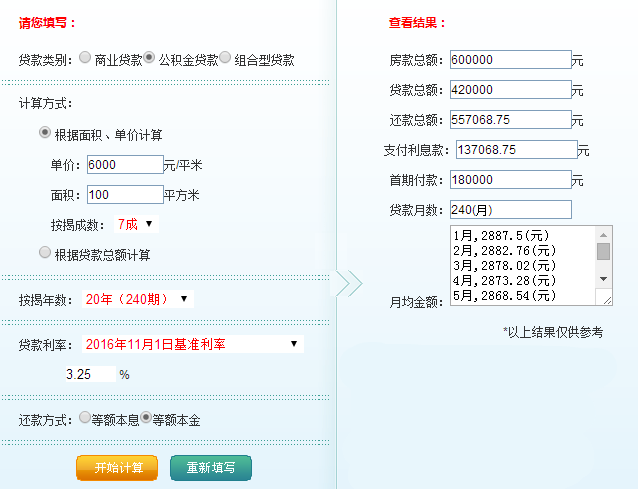
Task: Click the row 2月,2882.76(元)
Action: coord(505,251)
